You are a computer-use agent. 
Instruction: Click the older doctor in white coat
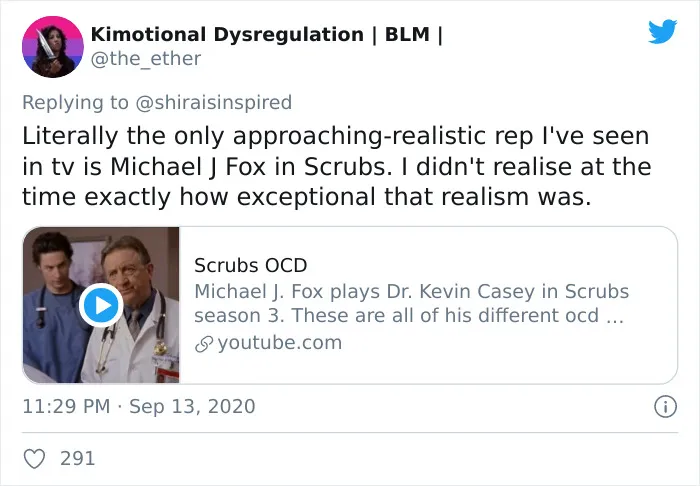point(132,312)
